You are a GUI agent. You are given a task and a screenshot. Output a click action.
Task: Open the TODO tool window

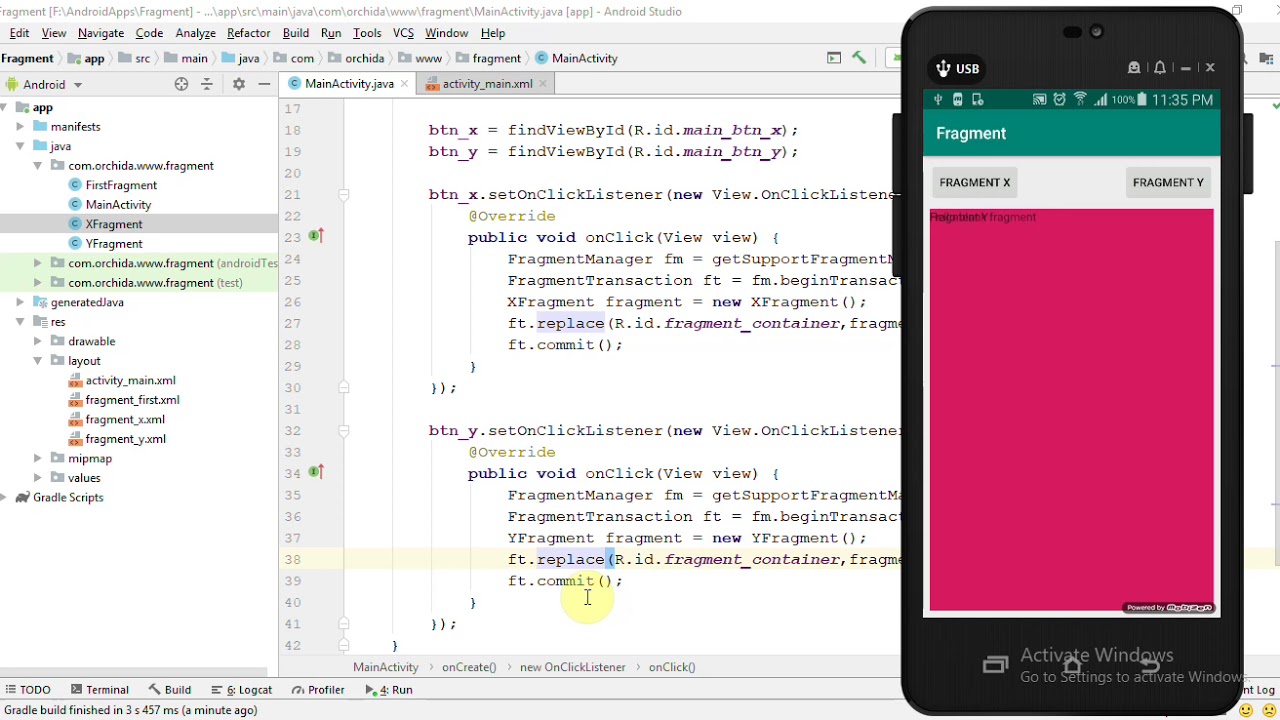pyautogui.click(x=27, y=690)
